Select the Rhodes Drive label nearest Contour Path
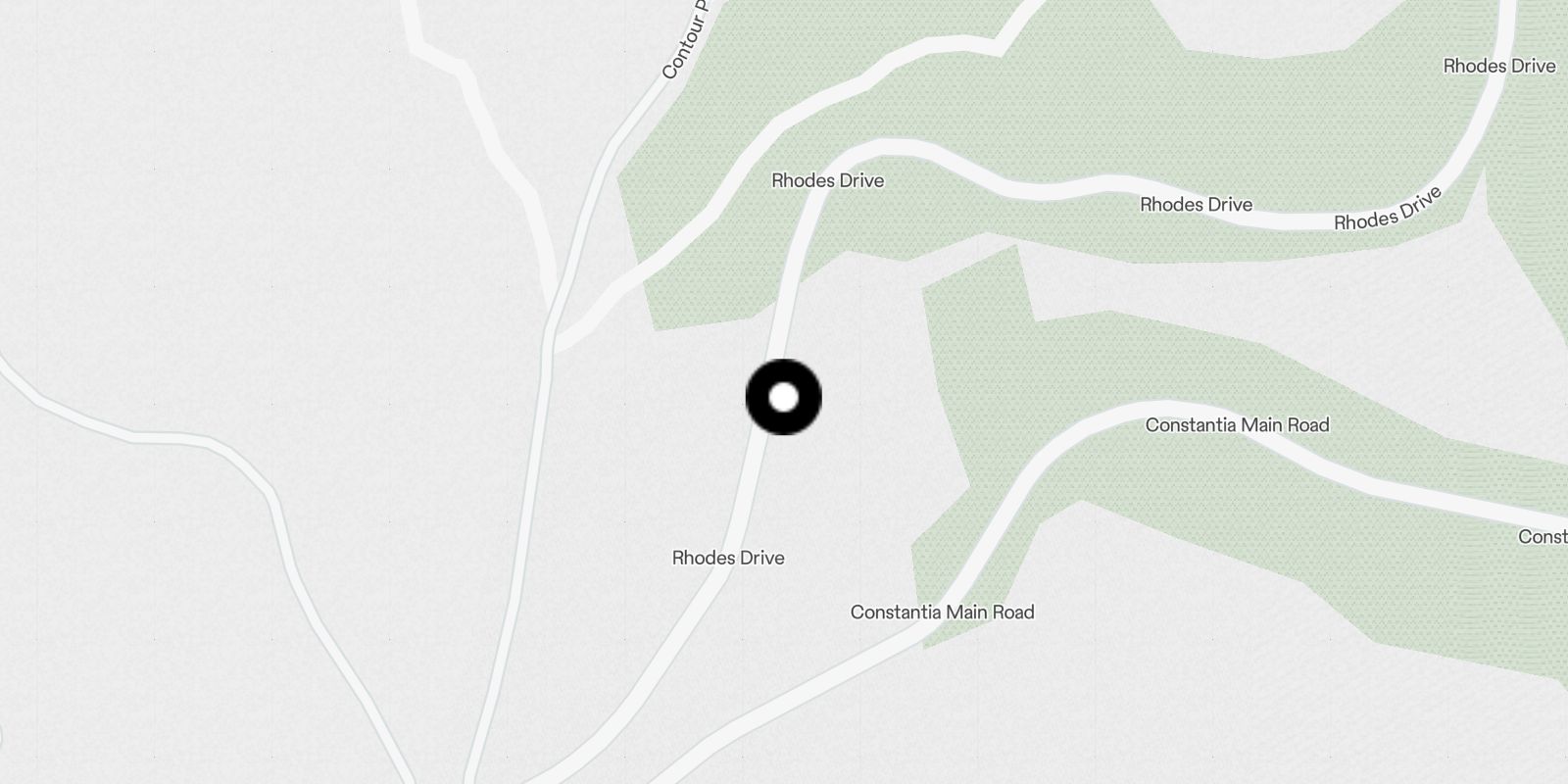This screenshot has width=1568, height=784. 828,180
